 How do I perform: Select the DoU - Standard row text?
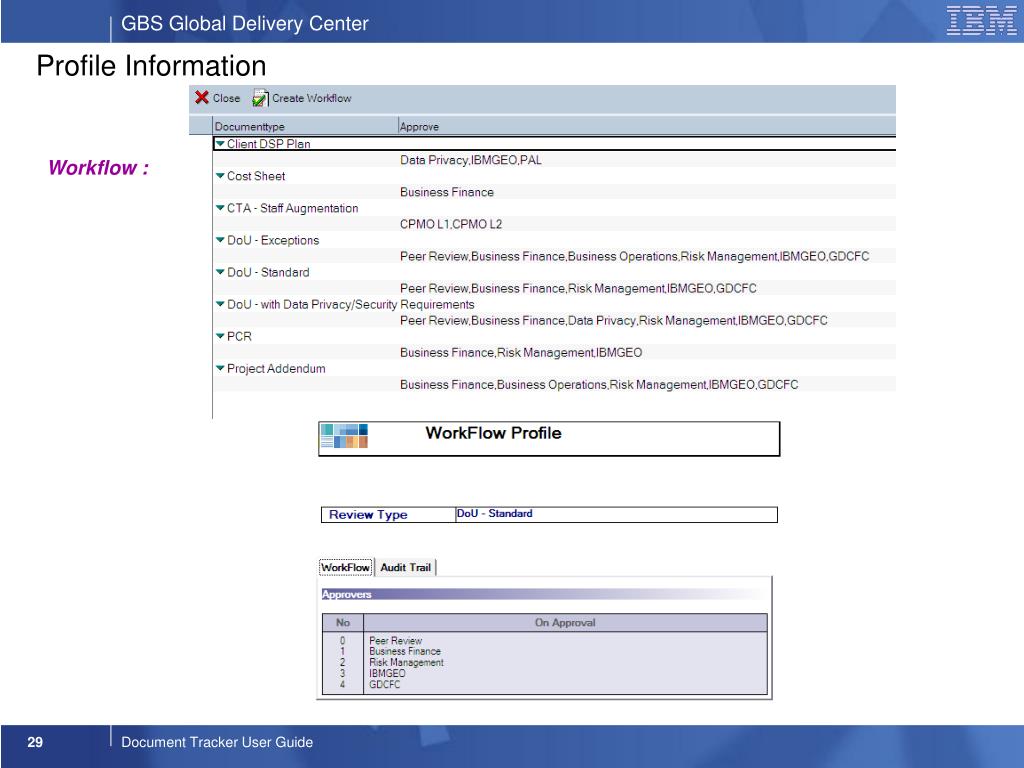268,272
